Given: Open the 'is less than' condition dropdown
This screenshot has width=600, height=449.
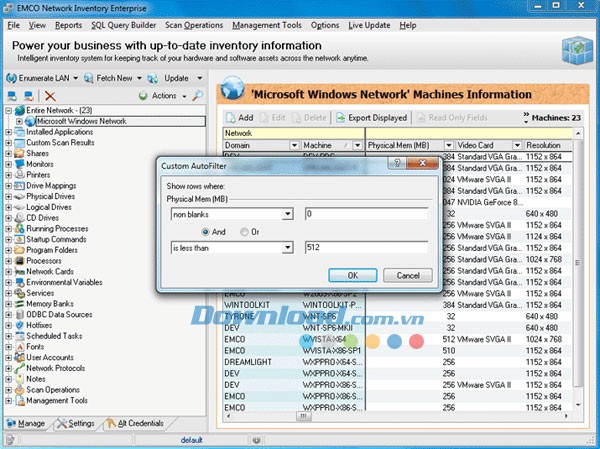Looking at the screenshot, I should (x=287, y=248).
